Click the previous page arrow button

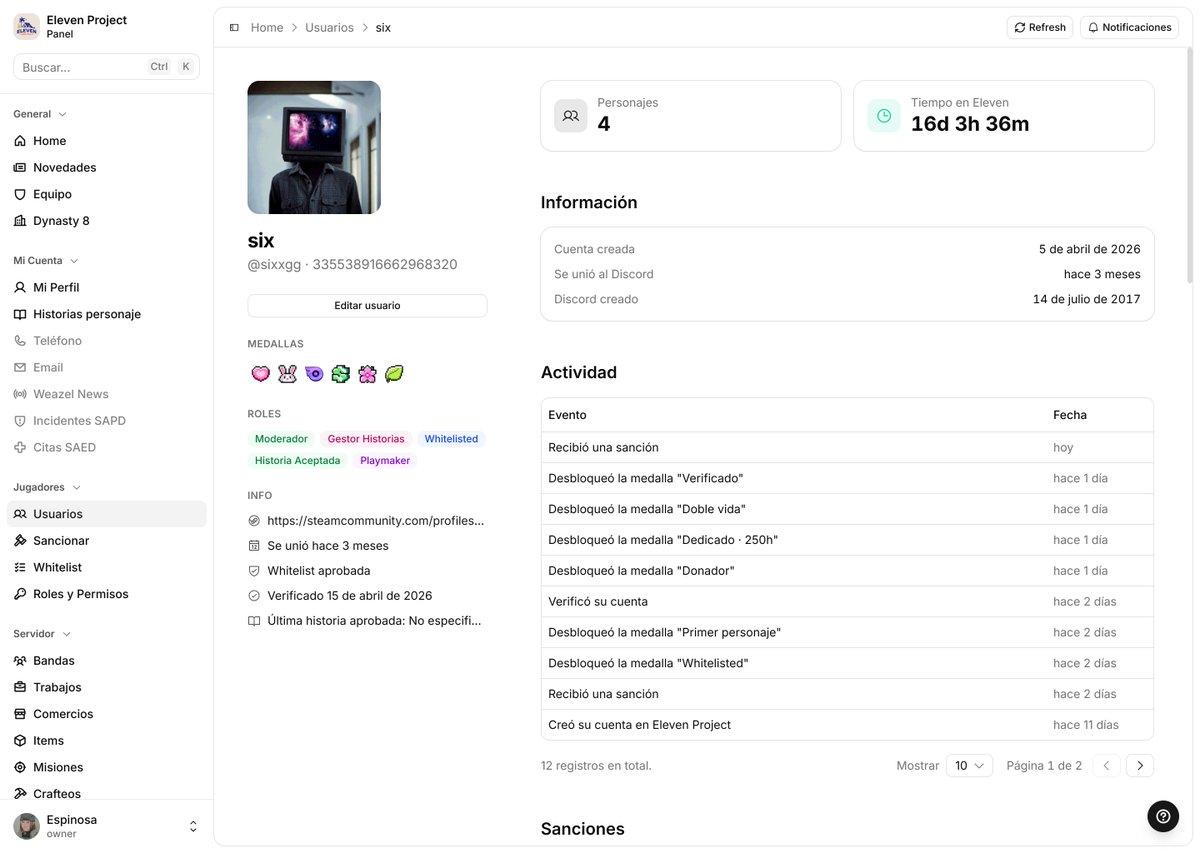pyautogui.click(x=1106, y=766)
